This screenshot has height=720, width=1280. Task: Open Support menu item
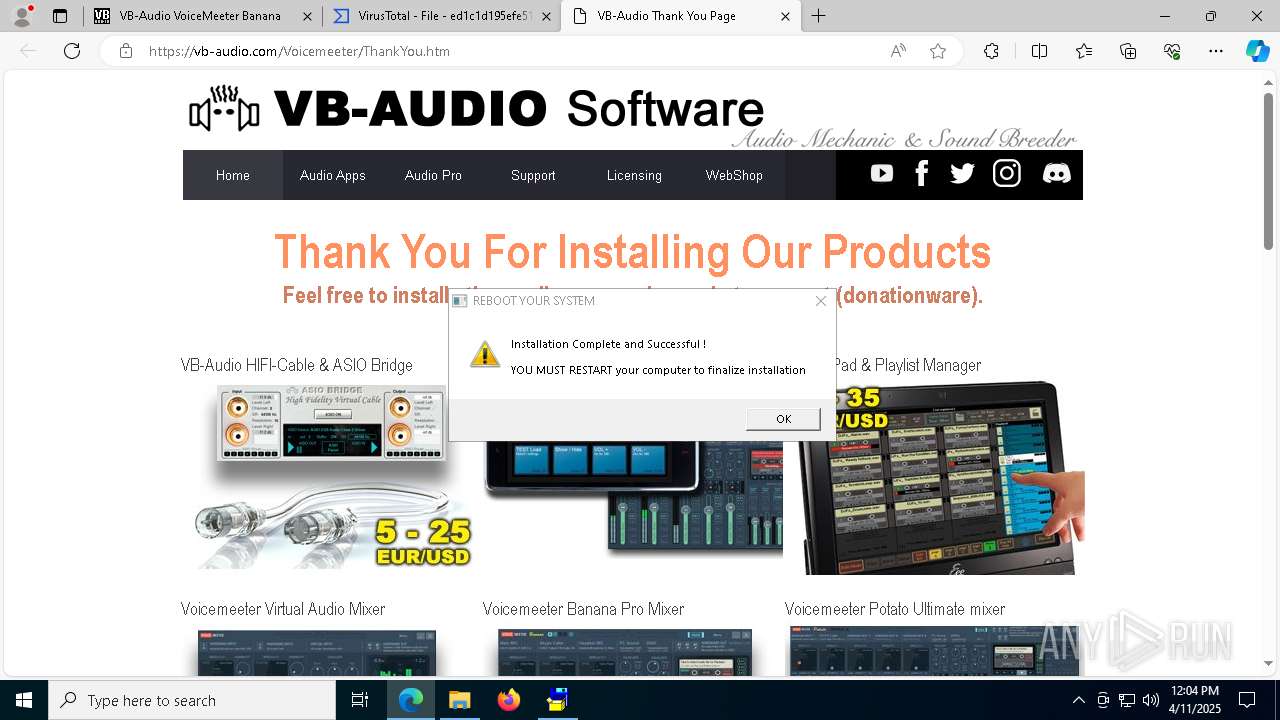pos(533,175)
